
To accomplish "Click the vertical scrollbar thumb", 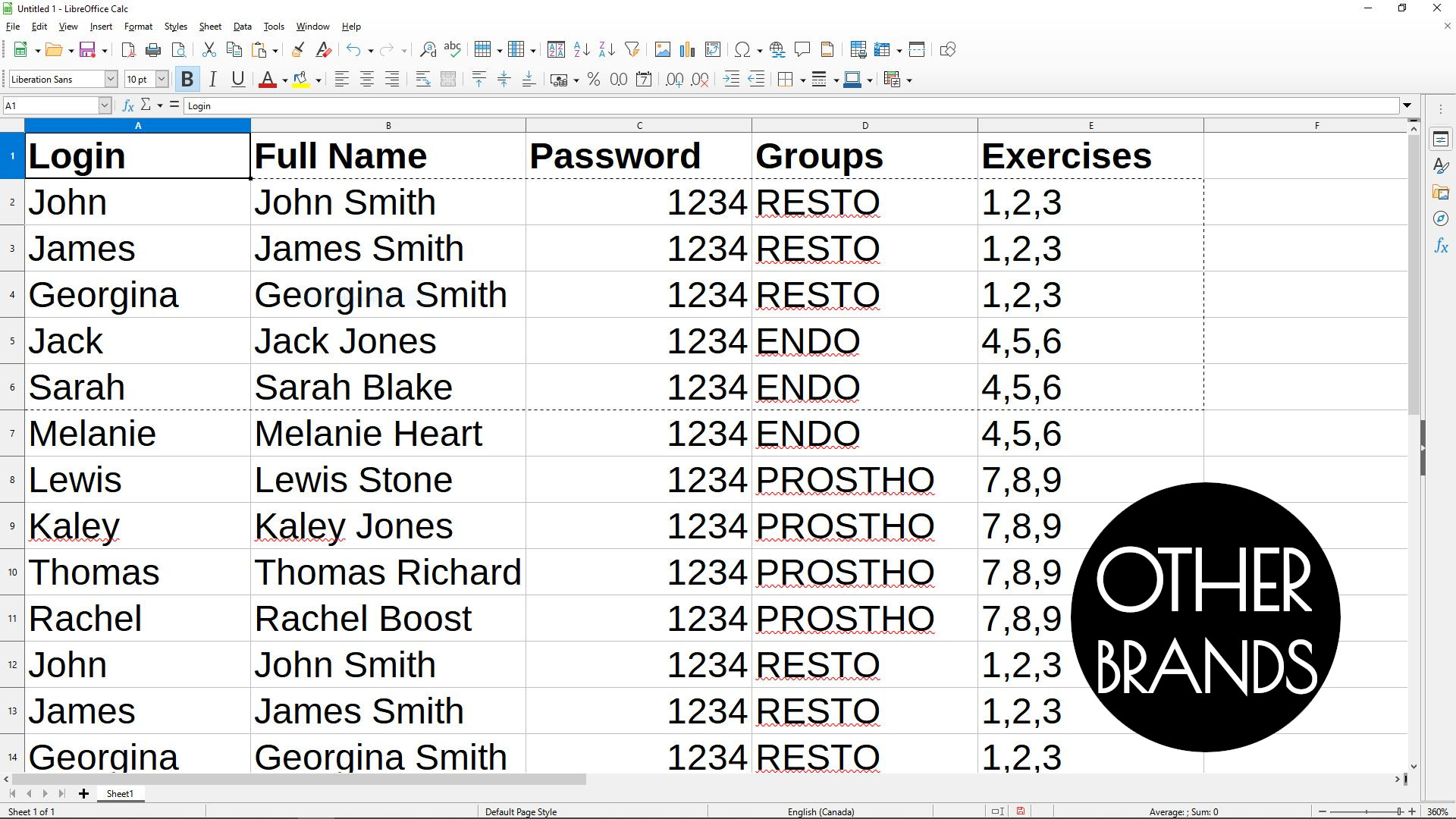I will pyautogui.click(x=1414, y=275).
